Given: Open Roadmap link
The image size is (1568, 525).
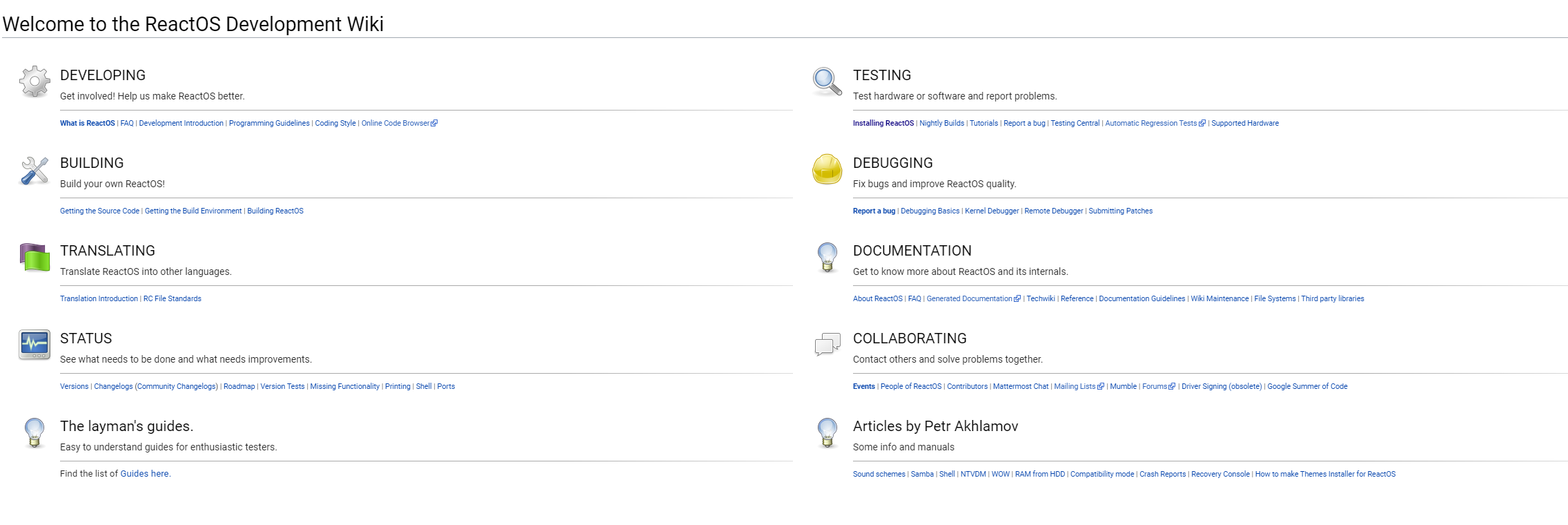Looking at the screenshot, I should point(239,386).
